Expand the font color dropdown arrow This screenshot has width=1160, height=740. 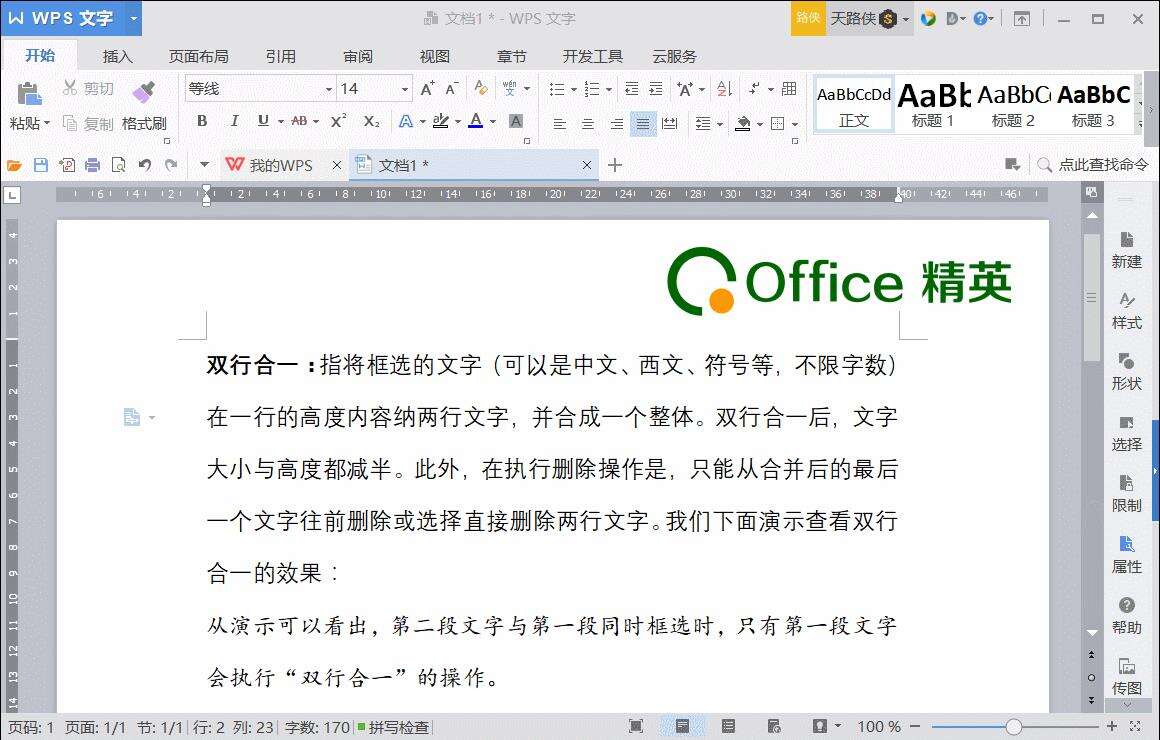(493, 121)
